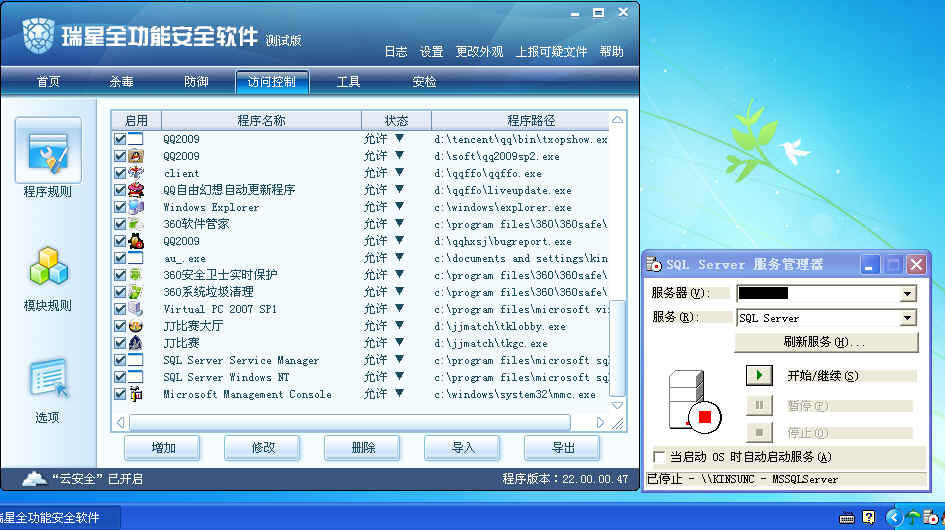Sort by 程序名称 column header
The width and height of the screenshot is (945, 530).
261,121
